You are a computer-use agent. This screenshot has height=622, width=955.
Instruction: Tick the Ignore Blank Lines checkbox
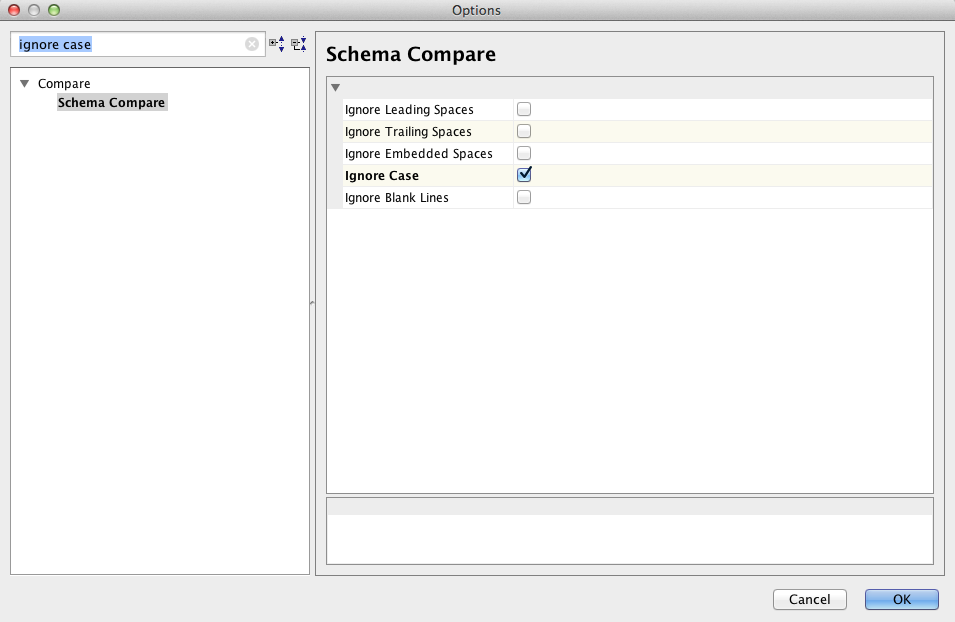[524, 197]
